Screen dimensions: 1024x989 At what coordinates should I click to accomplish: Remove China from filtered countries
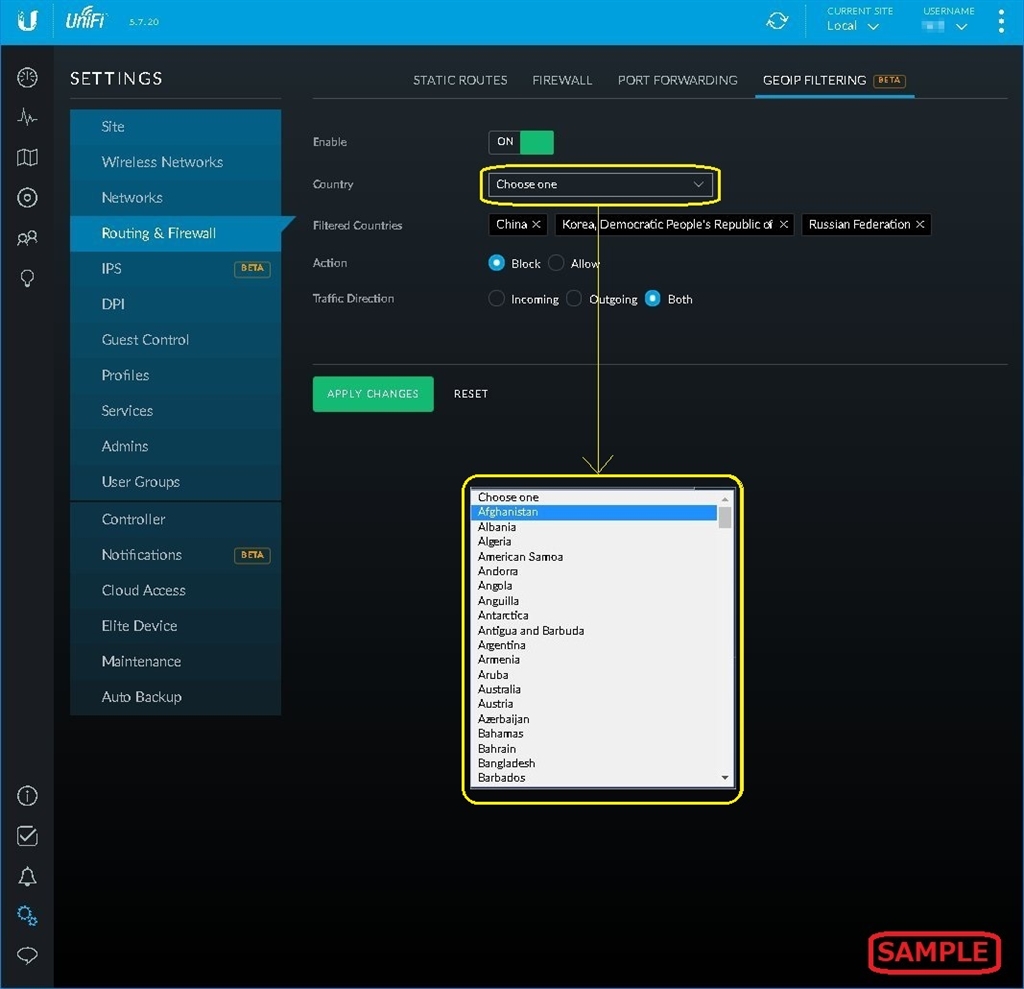pos(536,224)
